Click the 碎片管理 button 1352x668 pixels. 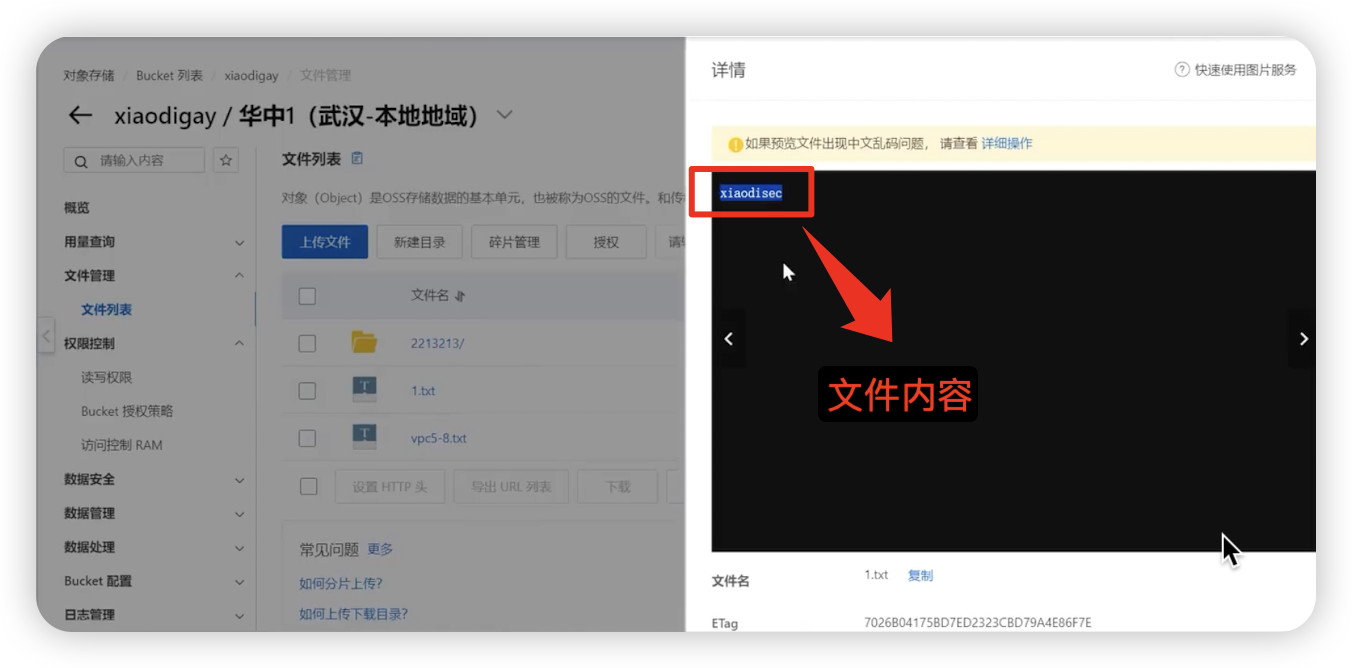coord(514,242)
